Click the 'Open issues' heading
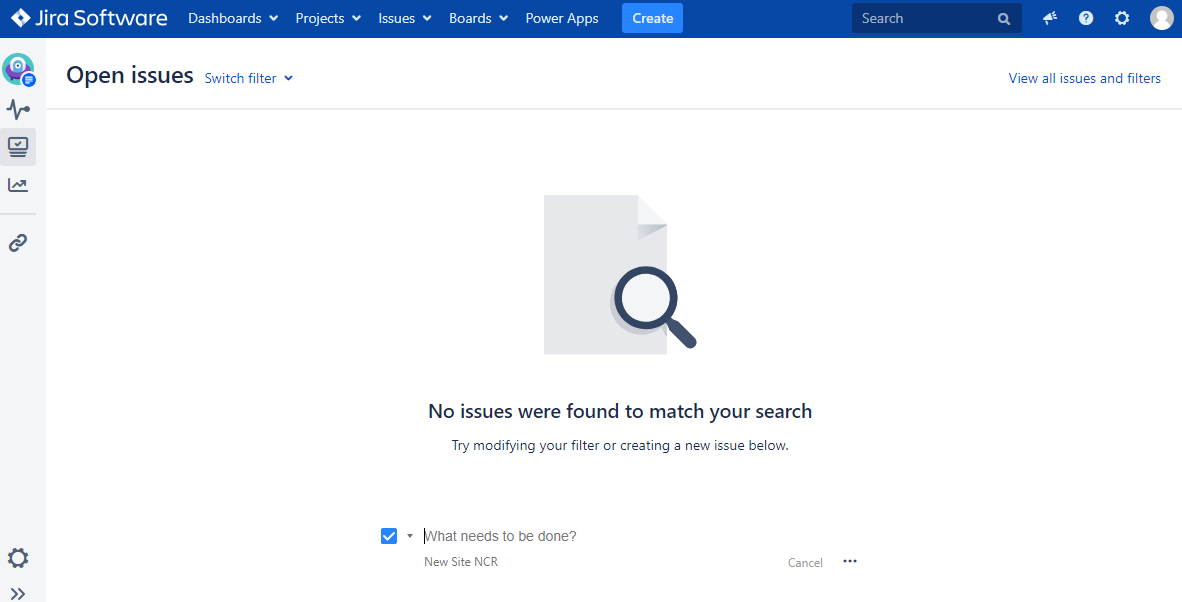The width and height of the screenshot is (1182, 602). point(130,75)
